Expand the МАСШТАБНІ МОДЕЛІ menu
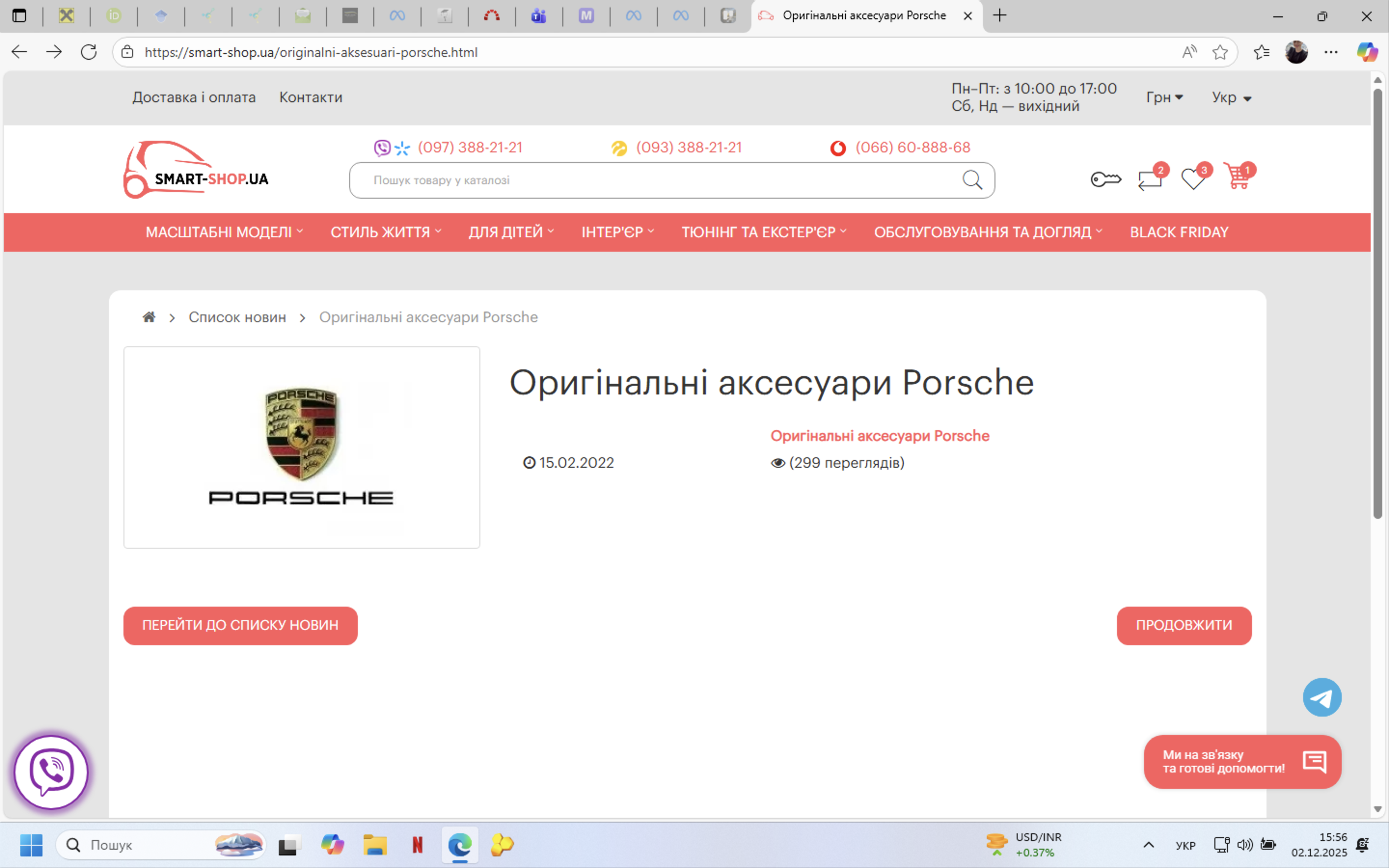The height and width of the screenshot is (868, 1389). click(x=224, y=232)
